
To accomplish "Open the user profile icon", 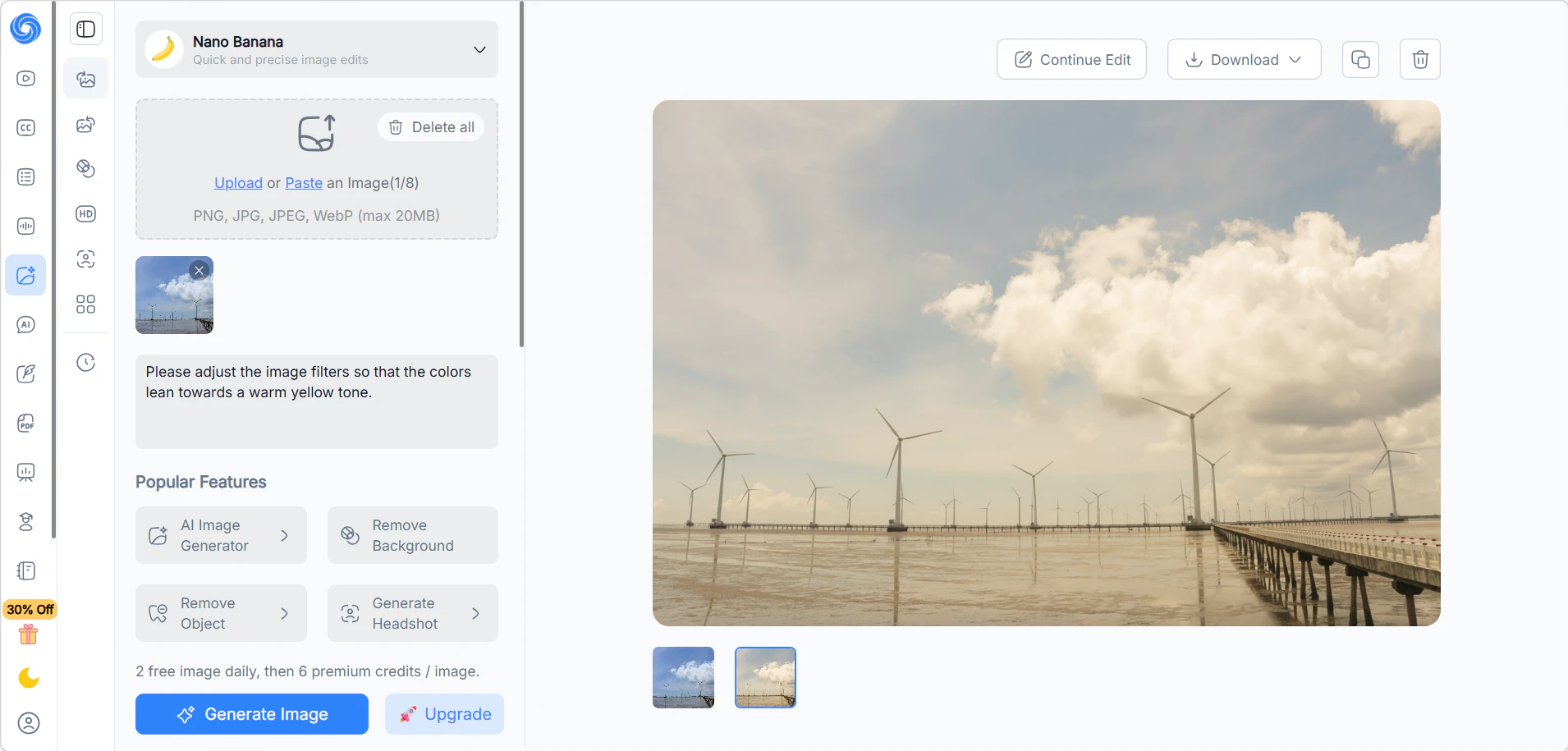I will (29, 723).
